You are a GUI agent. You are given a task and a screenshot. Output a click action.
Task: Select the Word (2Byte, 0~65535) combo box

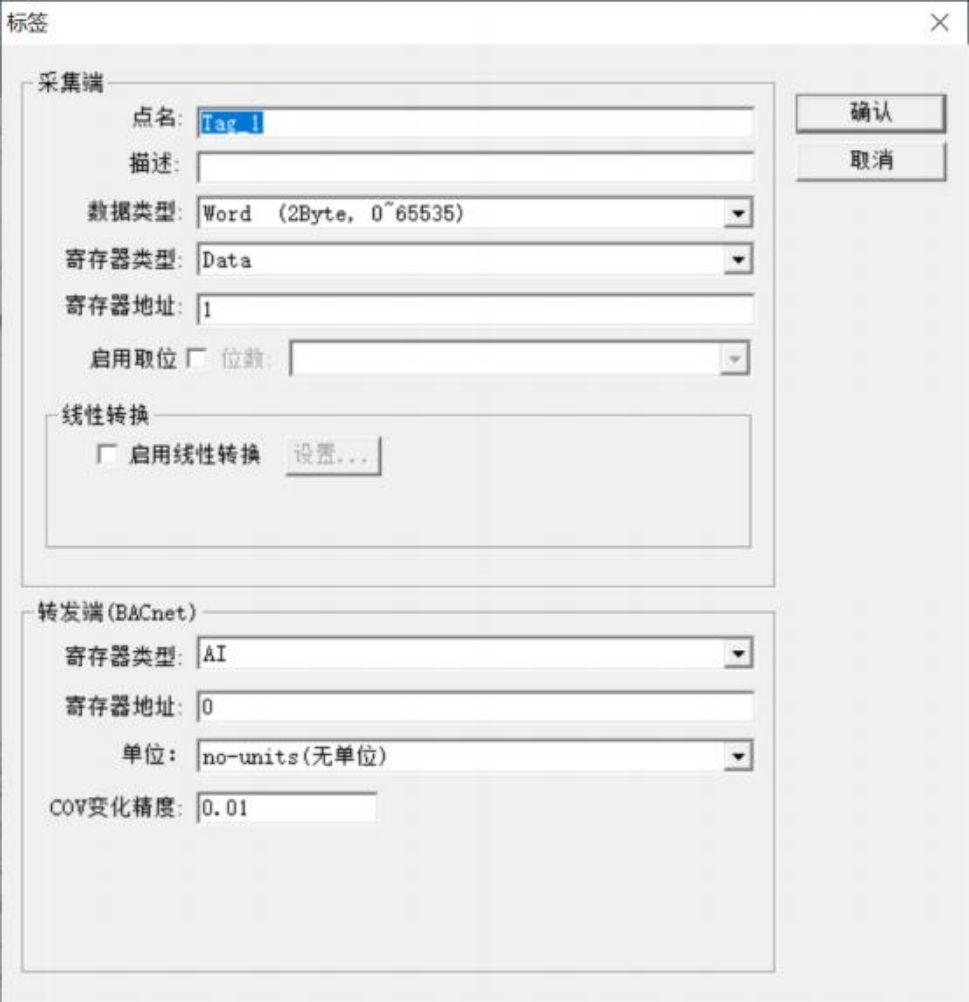476,213
